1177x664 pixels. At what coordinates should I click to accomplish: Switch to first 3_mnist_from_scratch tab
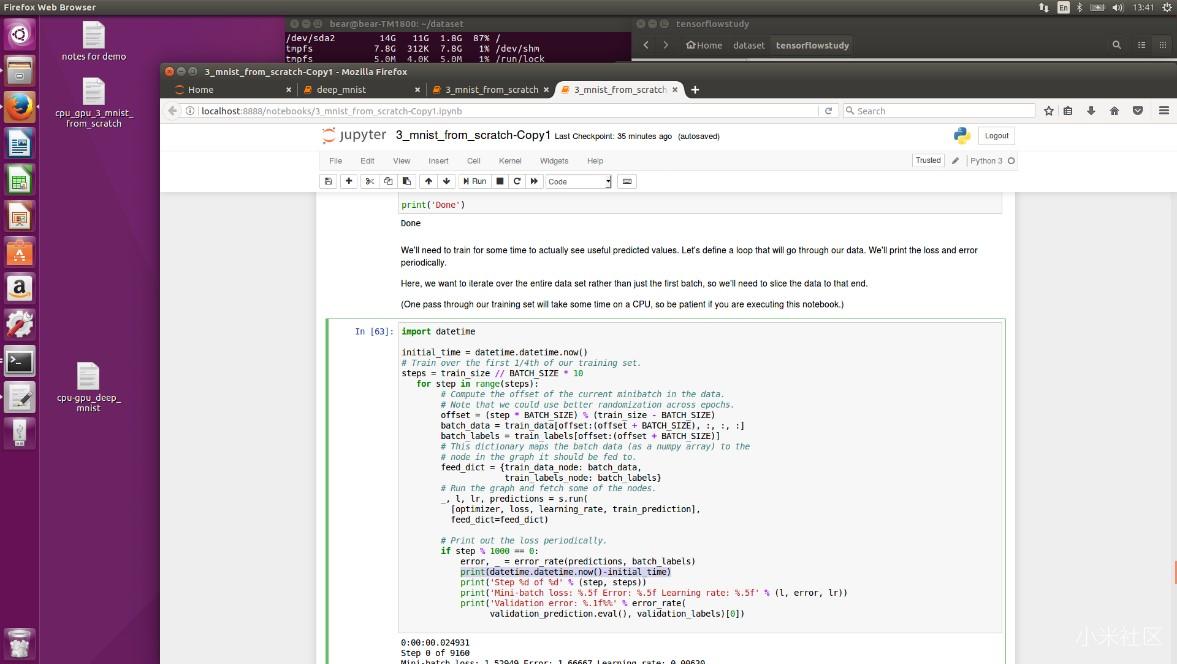[491, 89]
